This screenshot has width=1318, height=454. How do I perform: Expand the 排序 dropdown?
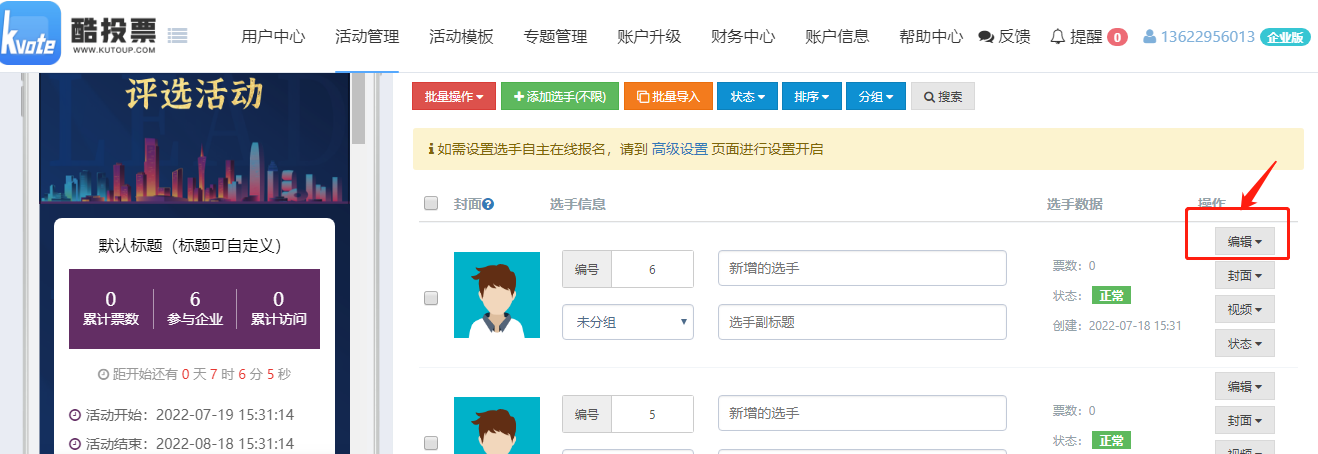coord(812,96)
